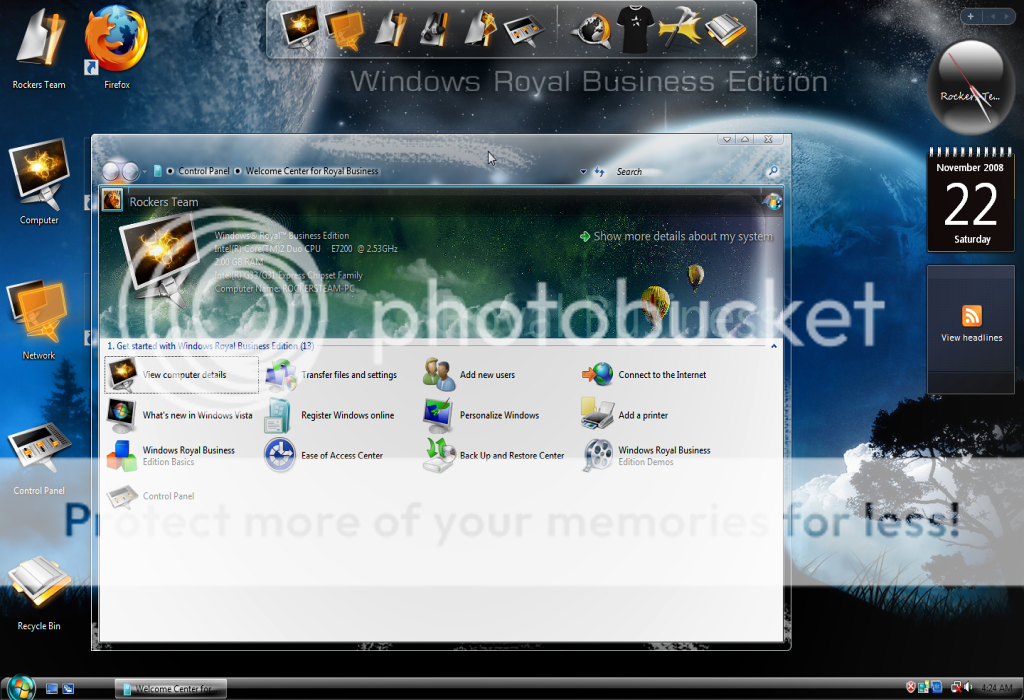Select Welcome Center taskbar button
The image size is (1024, 700).
(x=171, y=688)
